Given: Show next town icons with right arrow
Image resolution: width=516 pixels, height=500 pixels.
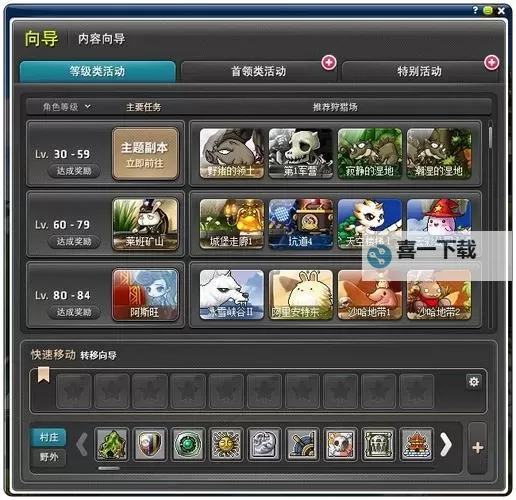Looking at the screenshot, I should 446,444.
